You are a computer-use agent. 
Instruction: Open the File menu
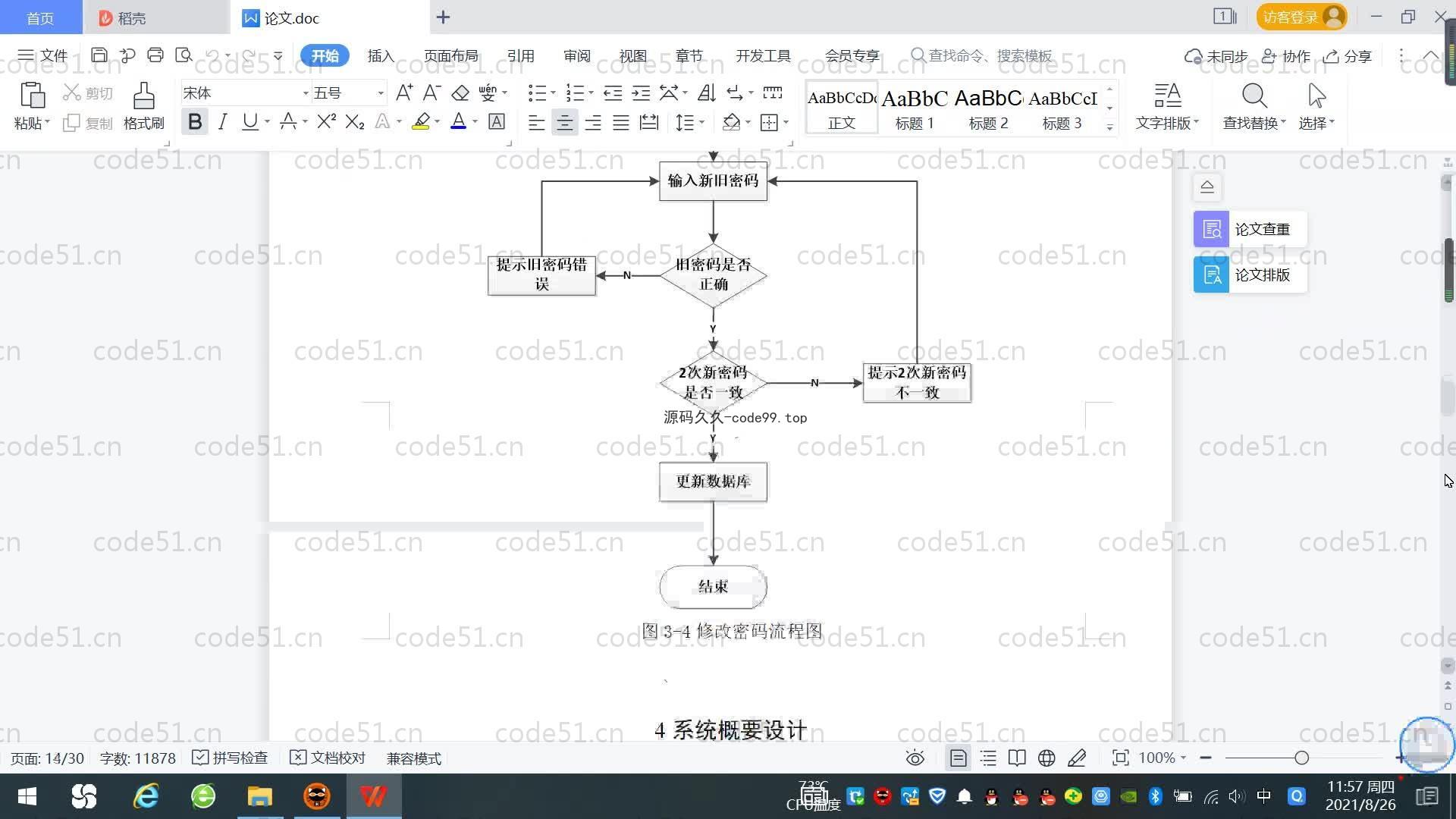click(43, 55)
